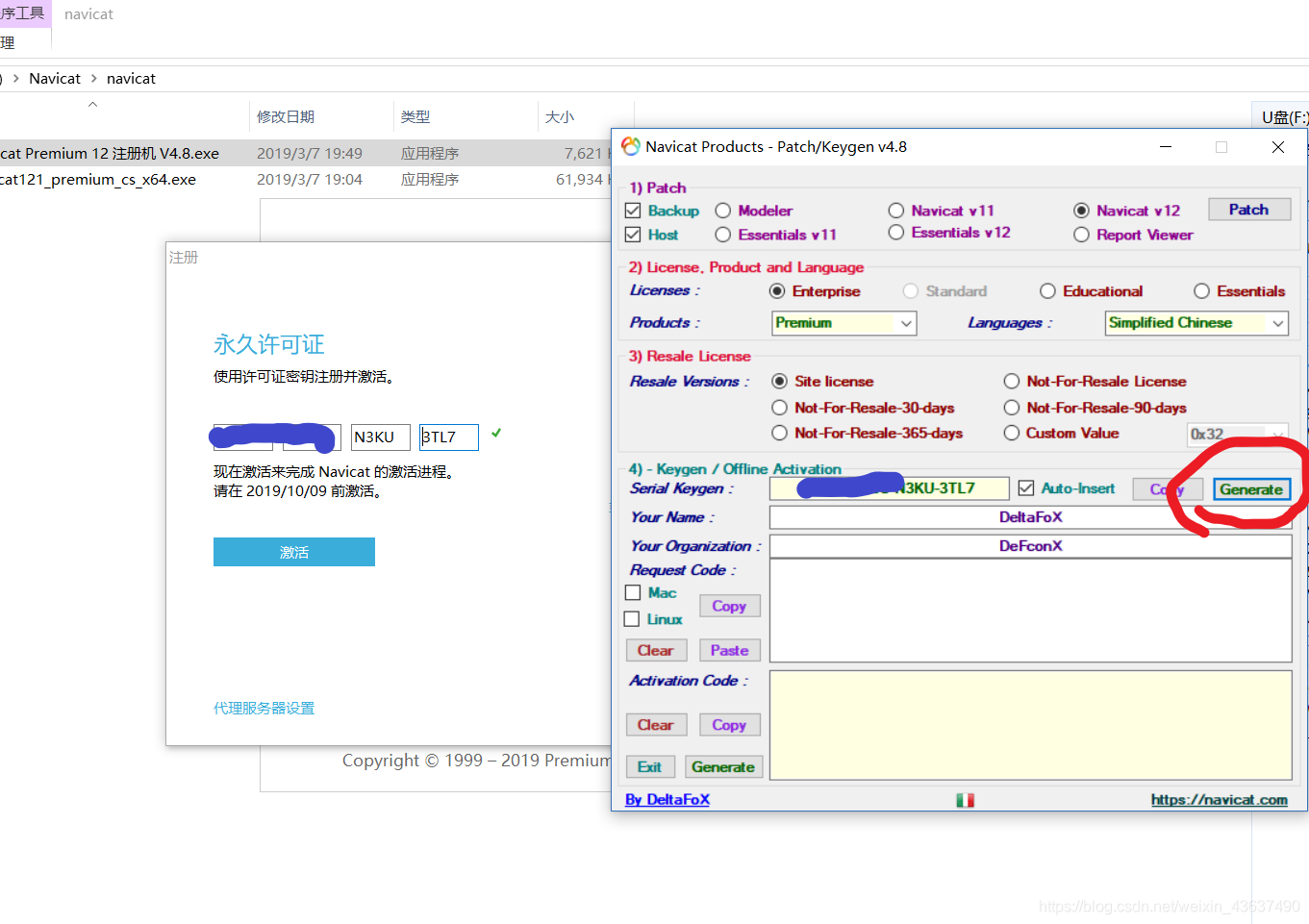Image resolution: width=1309 pixels, height=924 pixels.
Task: Minimize the Patch/Keygen window
Action: click(x=1166, y=147)
